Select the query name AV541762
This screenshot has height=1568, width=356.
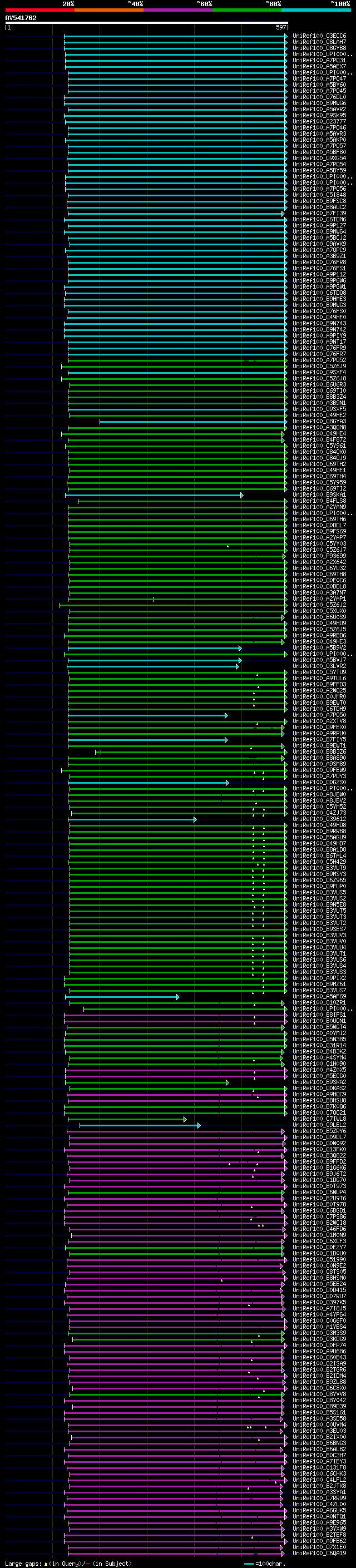21,18
